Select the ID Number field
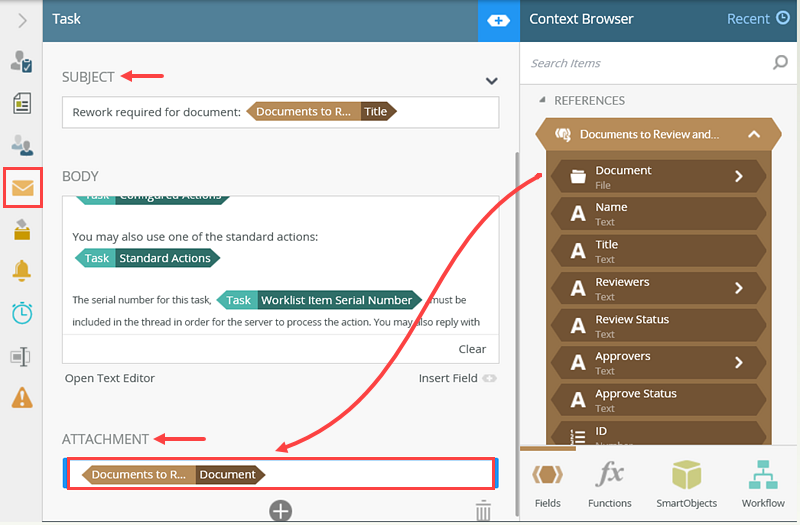800x525 pixels. pyautogui.click(x=658, y=433)
